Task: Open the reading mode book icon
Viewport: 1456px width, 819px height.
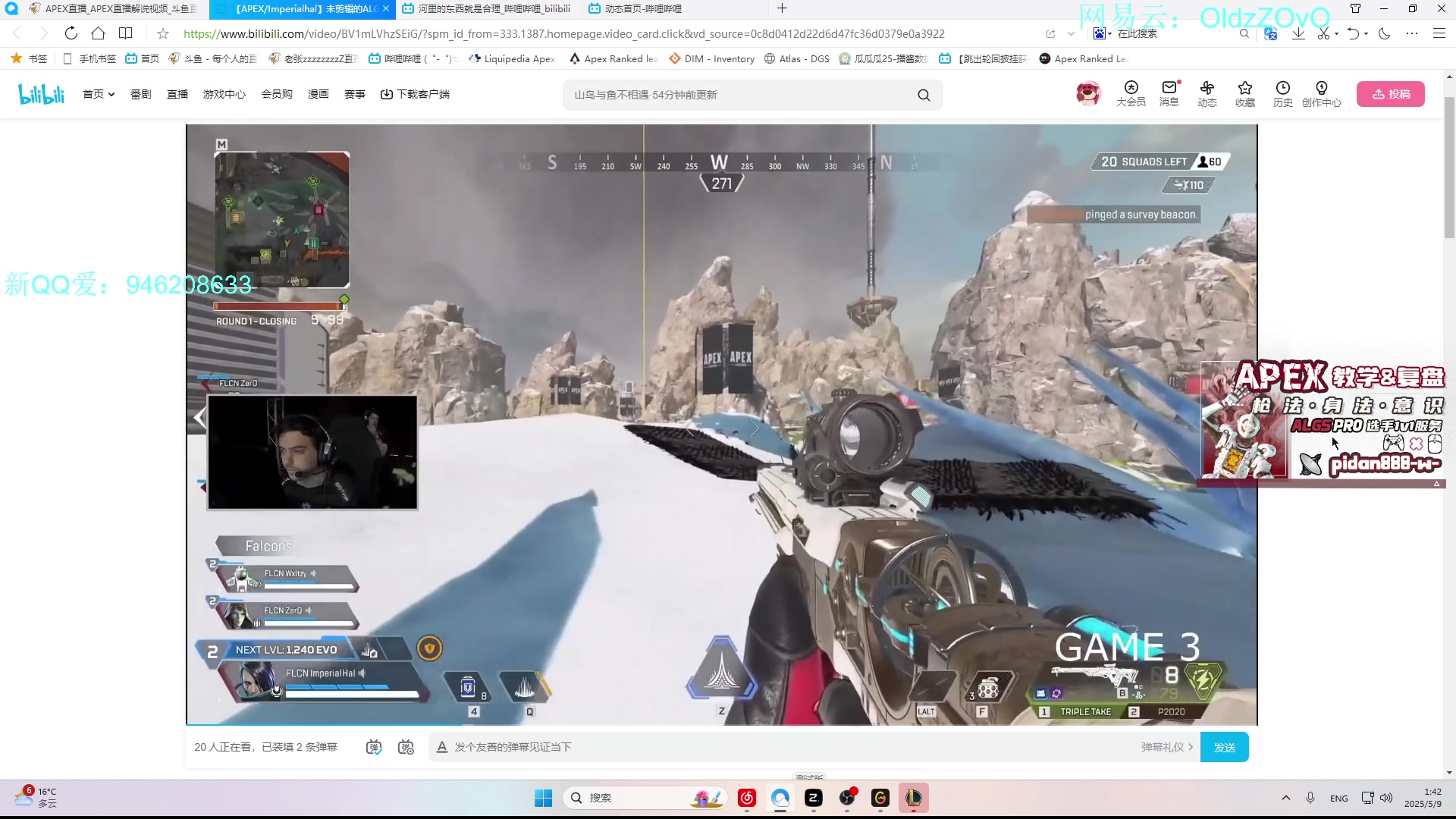Action: coord(126,33)
